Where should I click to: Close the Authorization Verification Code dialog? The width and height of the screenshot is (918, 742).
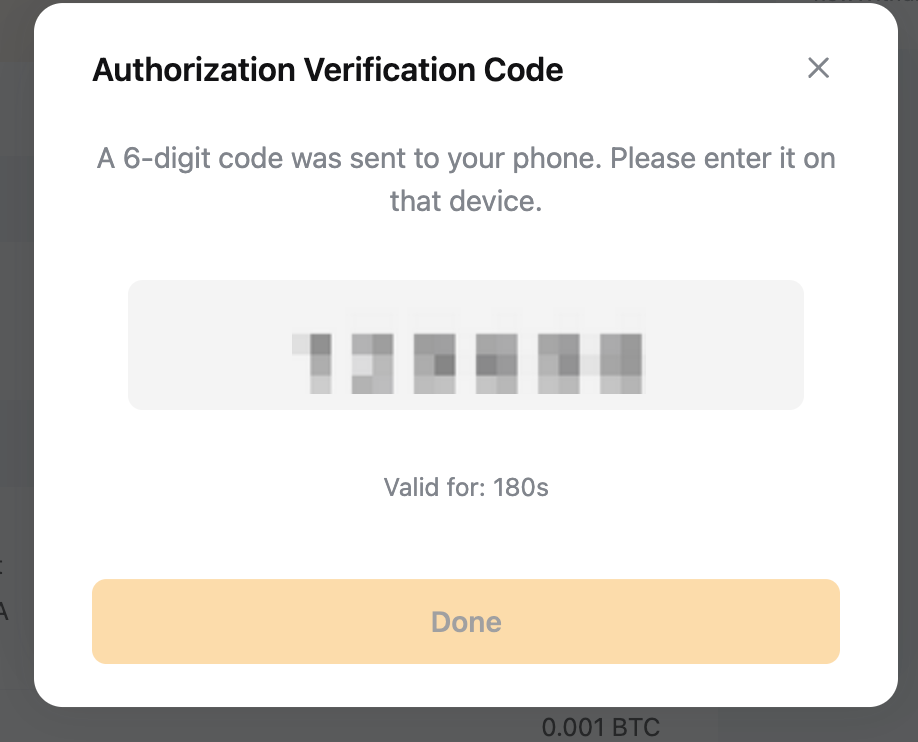pos(819,68)
